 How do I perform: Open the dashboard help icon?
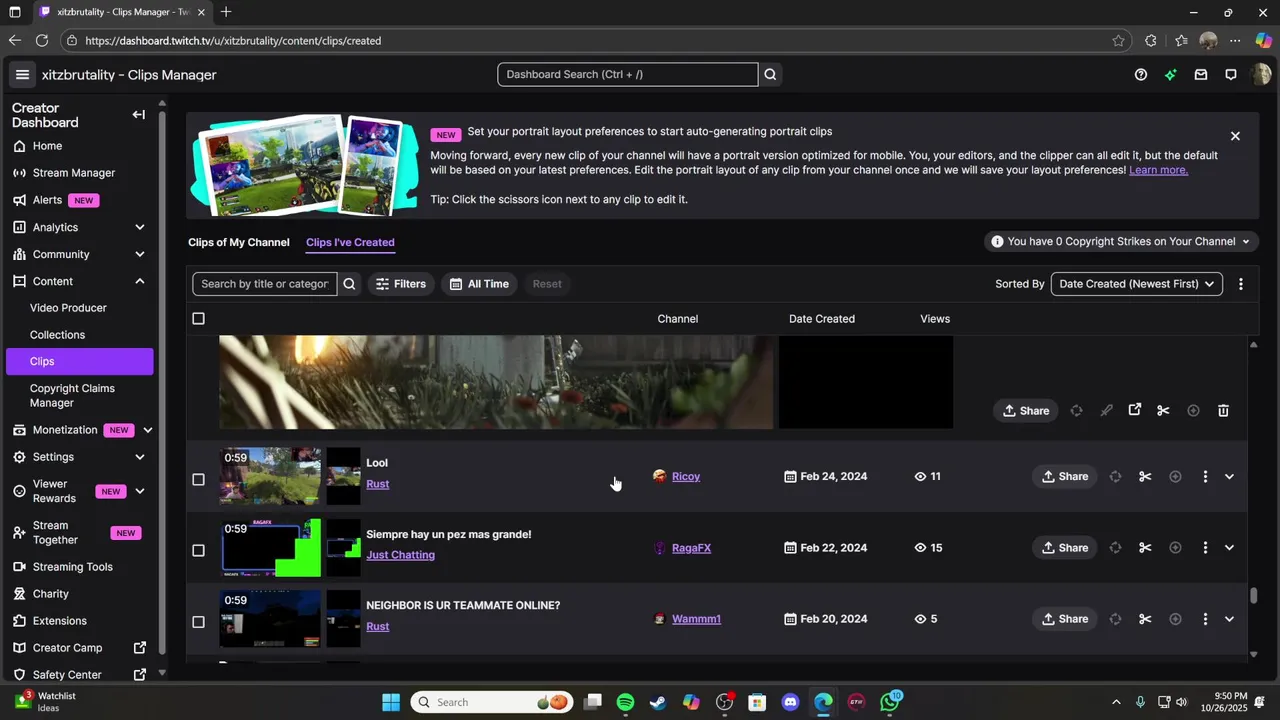point(1141,74)
